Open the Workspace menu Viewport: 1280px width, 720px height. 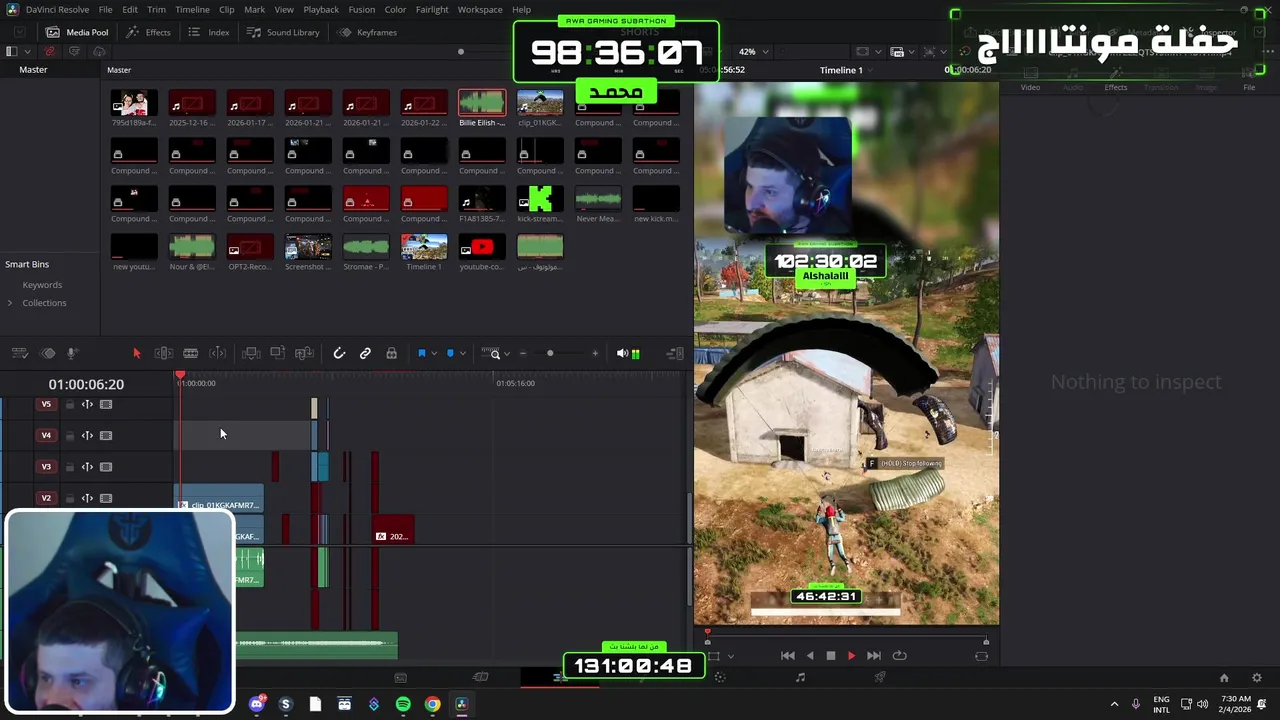coord(480,9)
